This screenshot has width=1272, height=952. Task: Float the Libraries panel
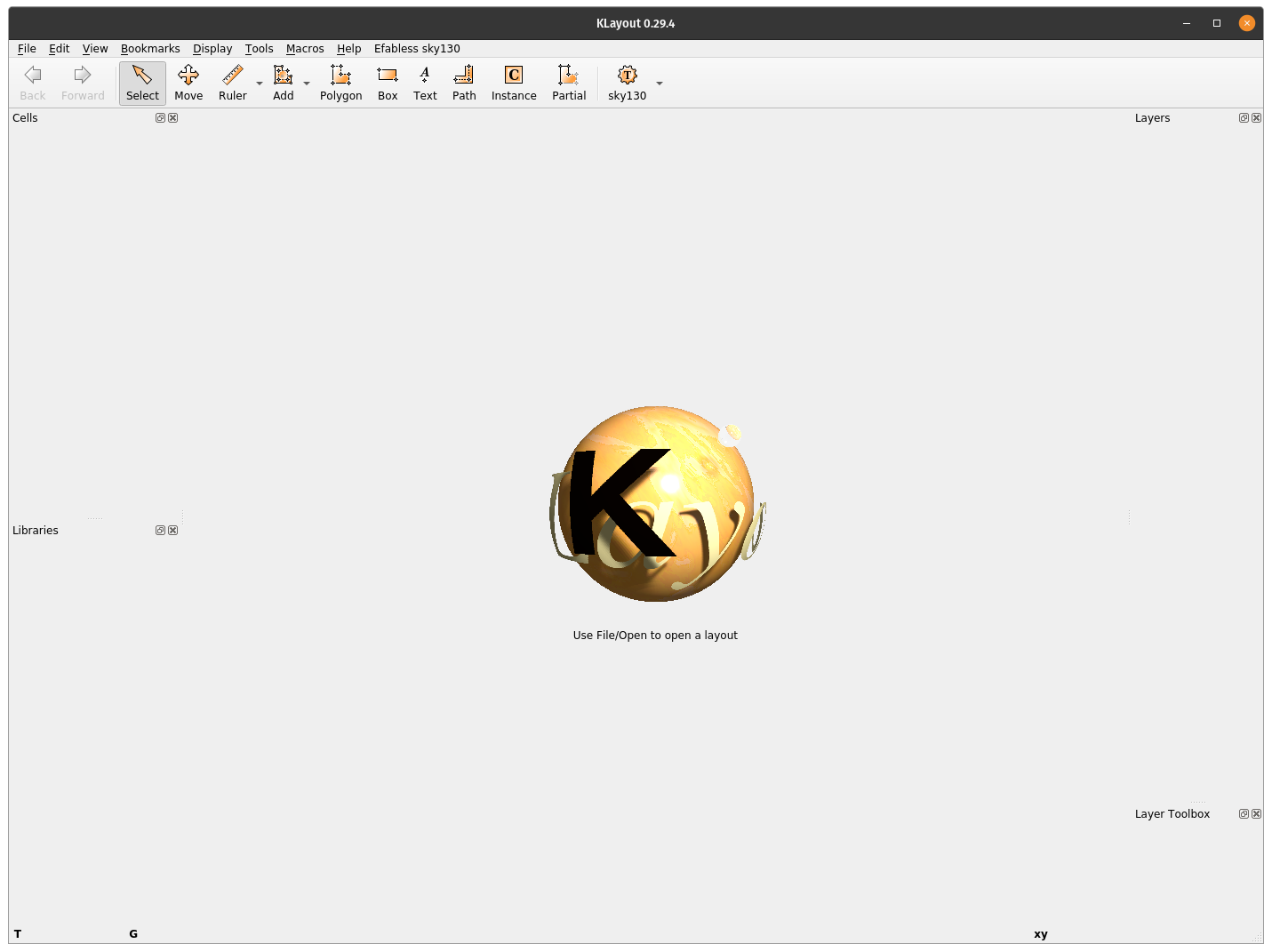160,530
